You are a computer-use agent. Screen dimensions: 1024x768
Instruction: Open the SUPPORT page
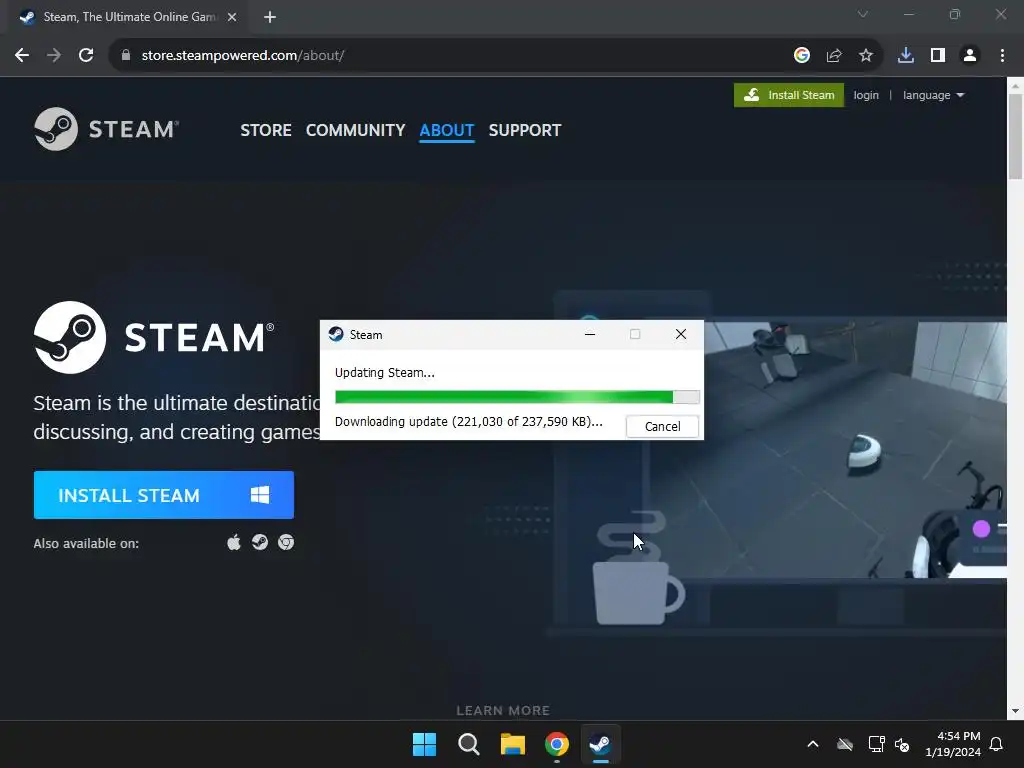[524, 130]
